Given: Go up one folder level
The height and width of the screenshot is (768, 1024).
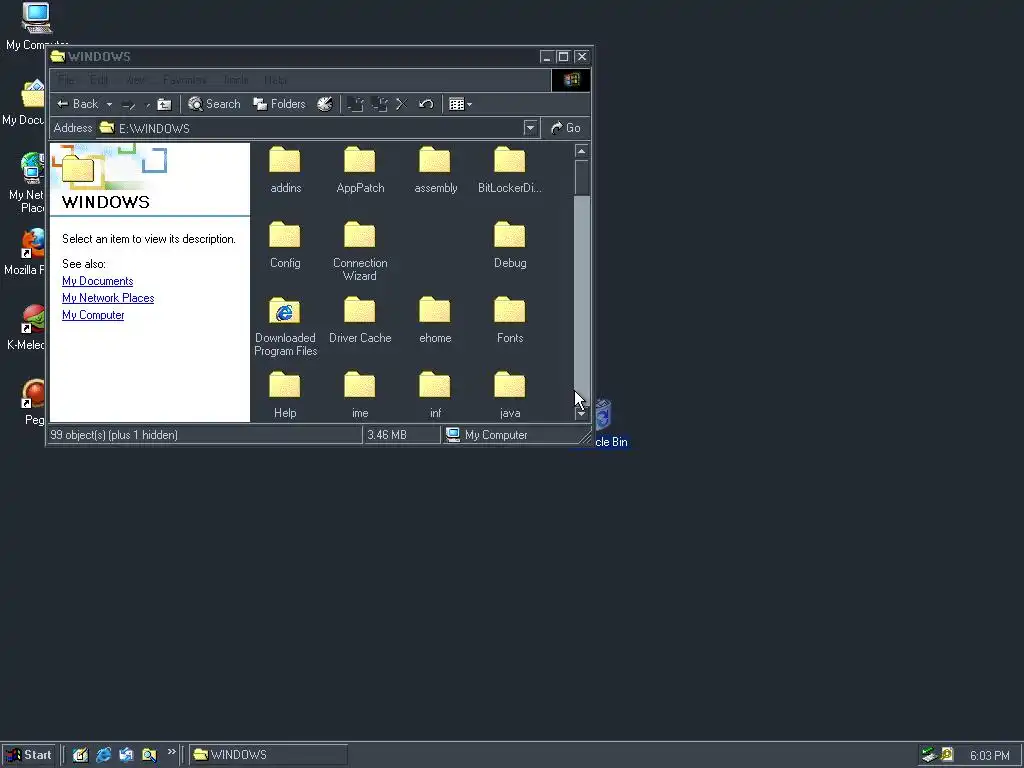Looking at the screenshot, I should (165, 104).
